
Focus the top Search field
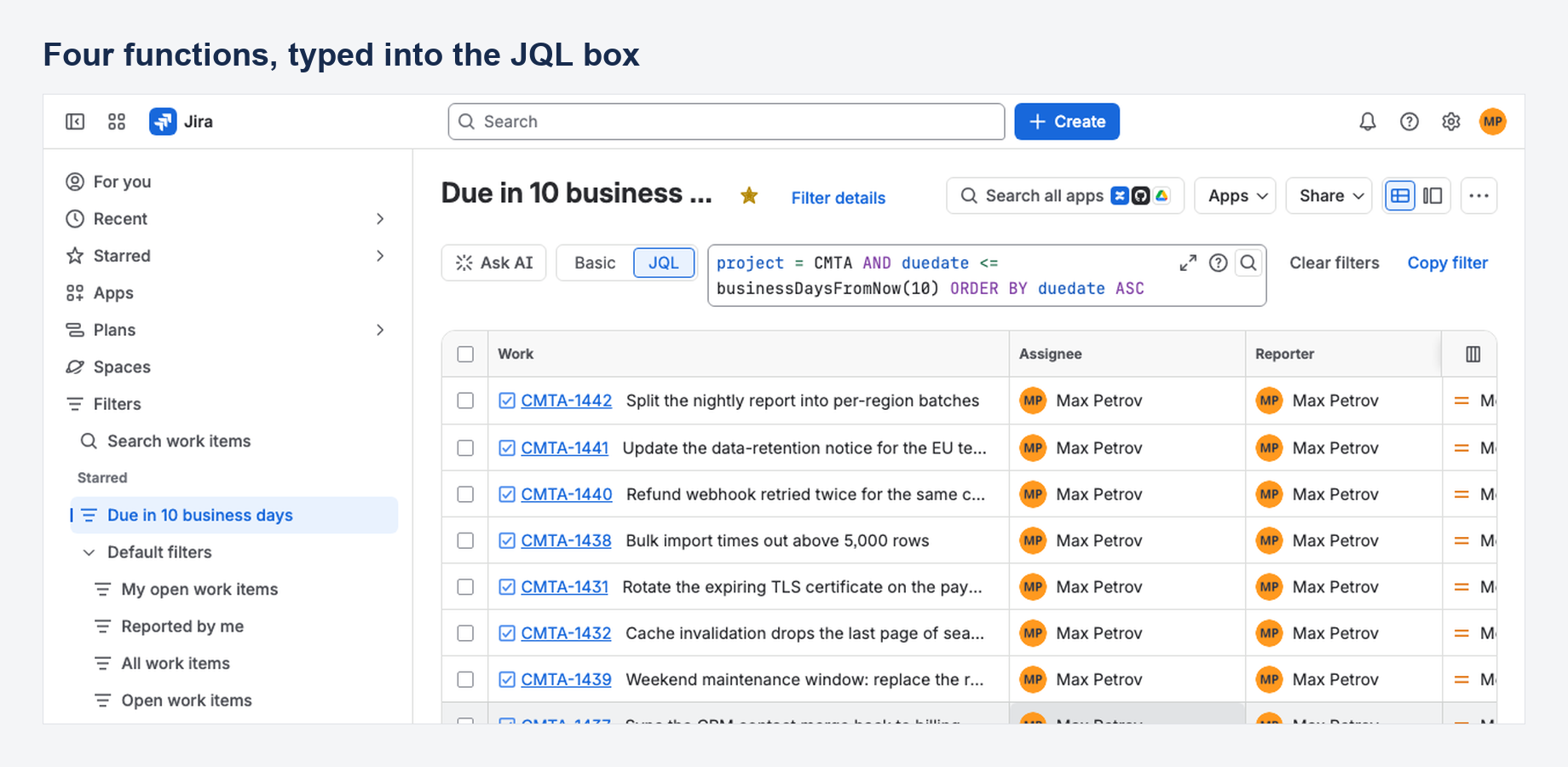click(x=727, y=122)
